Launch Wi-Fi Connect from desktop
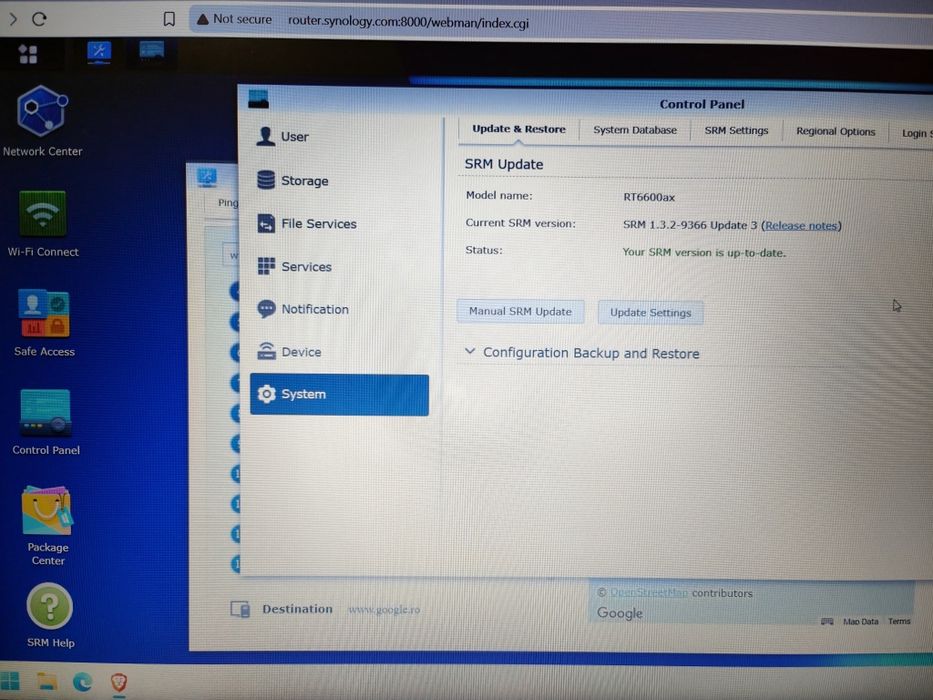This screenshot has height=700, width=933. click(43, 224)
